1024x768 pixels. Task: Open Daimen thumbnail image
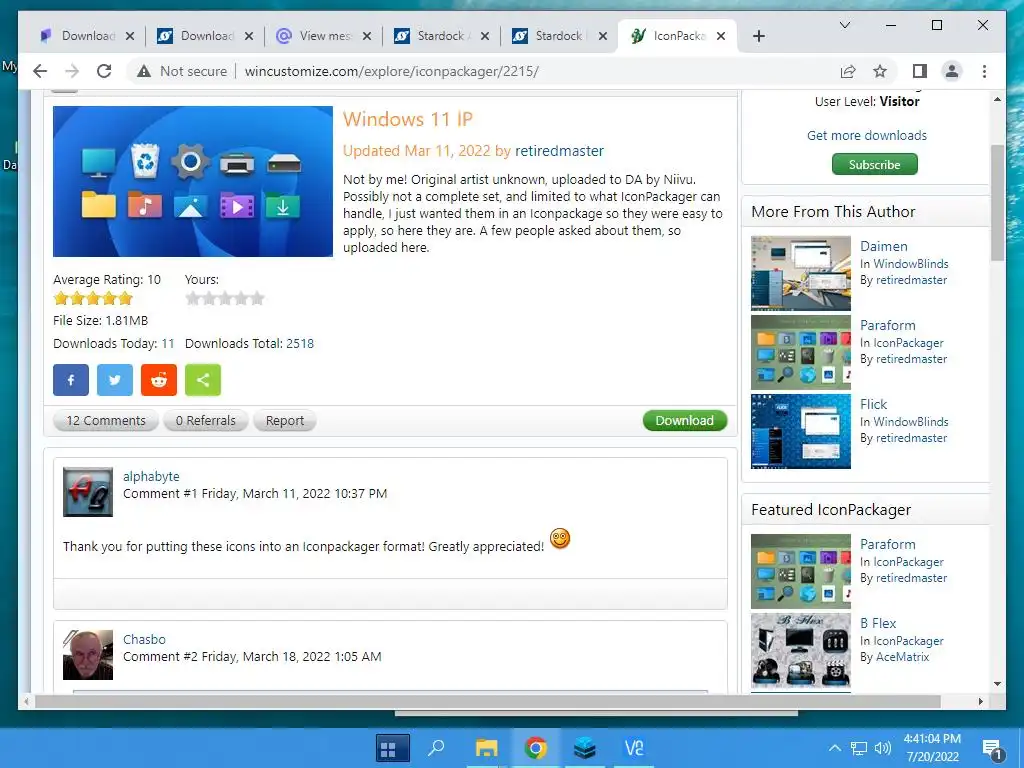801,273
